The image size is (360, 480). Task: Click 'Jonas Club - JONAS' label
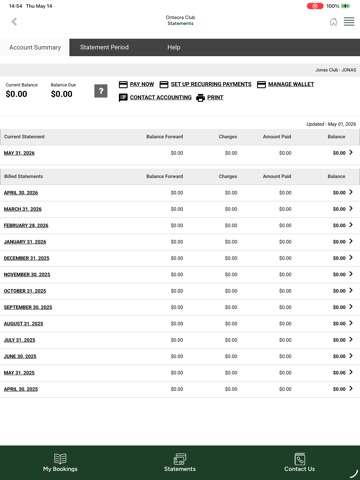pos(336,70)
